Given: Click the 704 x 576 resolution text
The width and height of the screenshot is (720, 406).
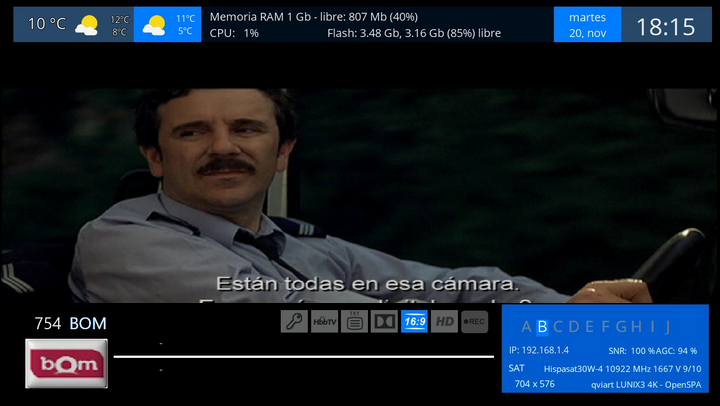Looking at the screenshot, I should tap(534, 384).
